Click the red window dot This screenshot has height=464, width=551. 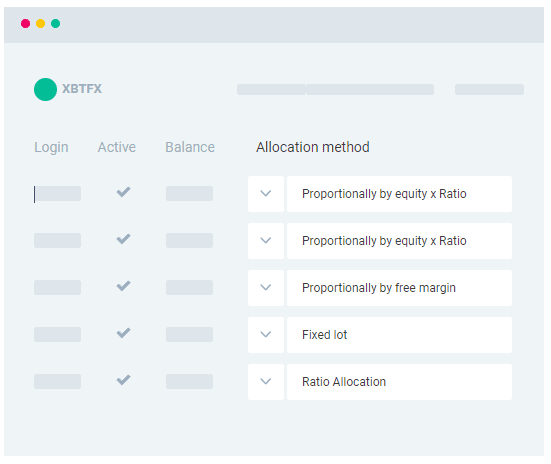coord(25,24)
